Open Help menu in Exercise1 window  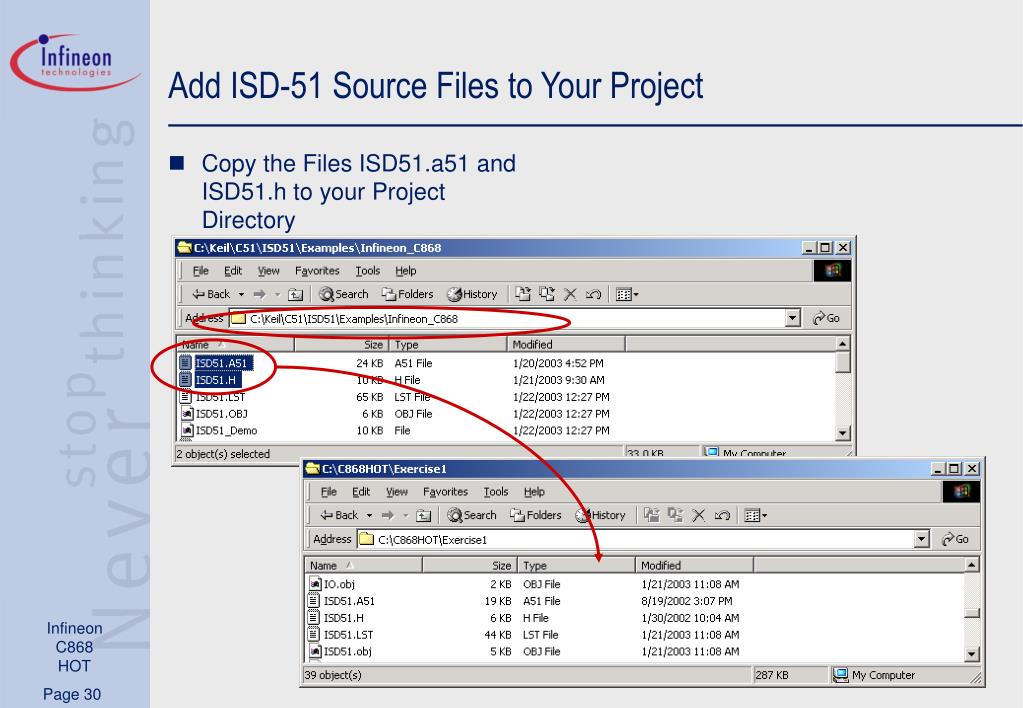[534, 492]
